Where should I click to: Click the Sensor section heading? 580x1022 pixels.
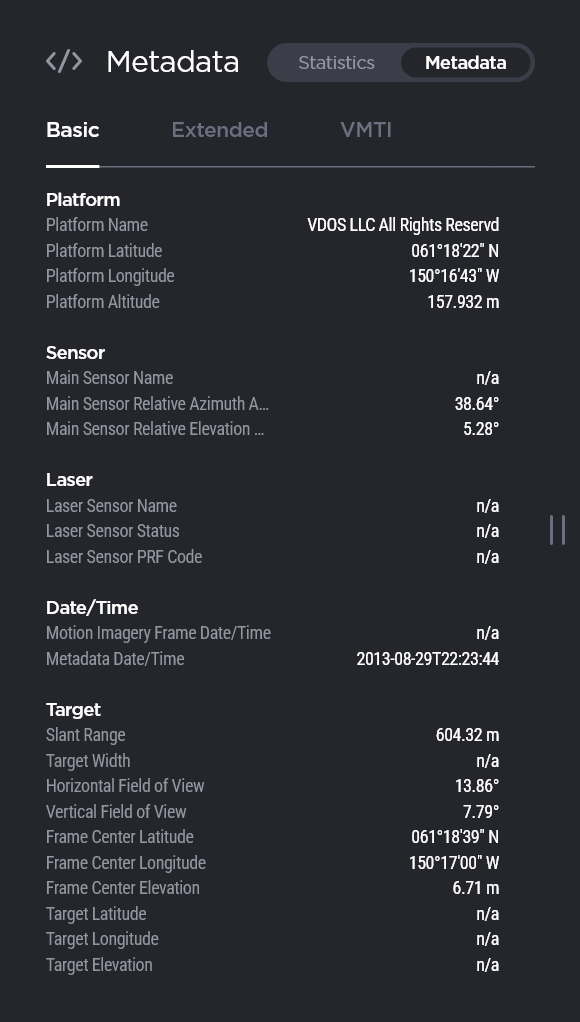(x=75, y=353)
